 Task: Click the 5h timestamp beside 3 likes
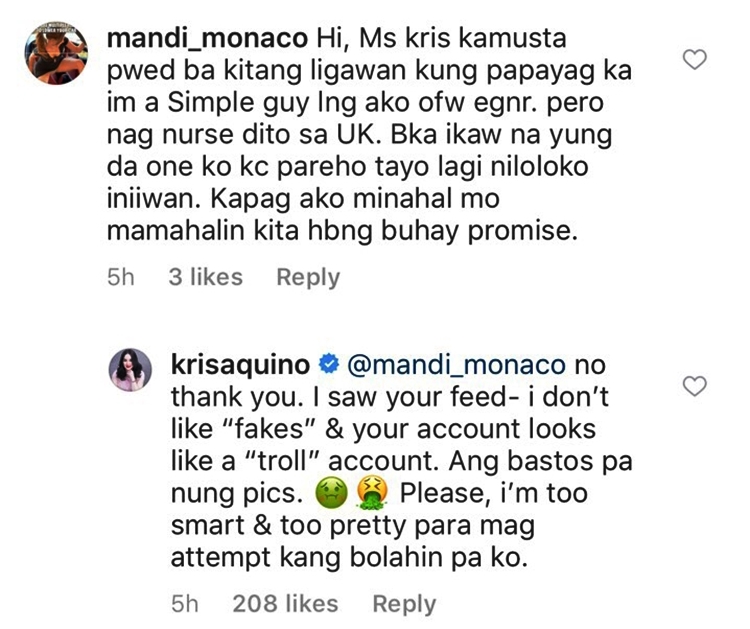(x=121, y=277)
